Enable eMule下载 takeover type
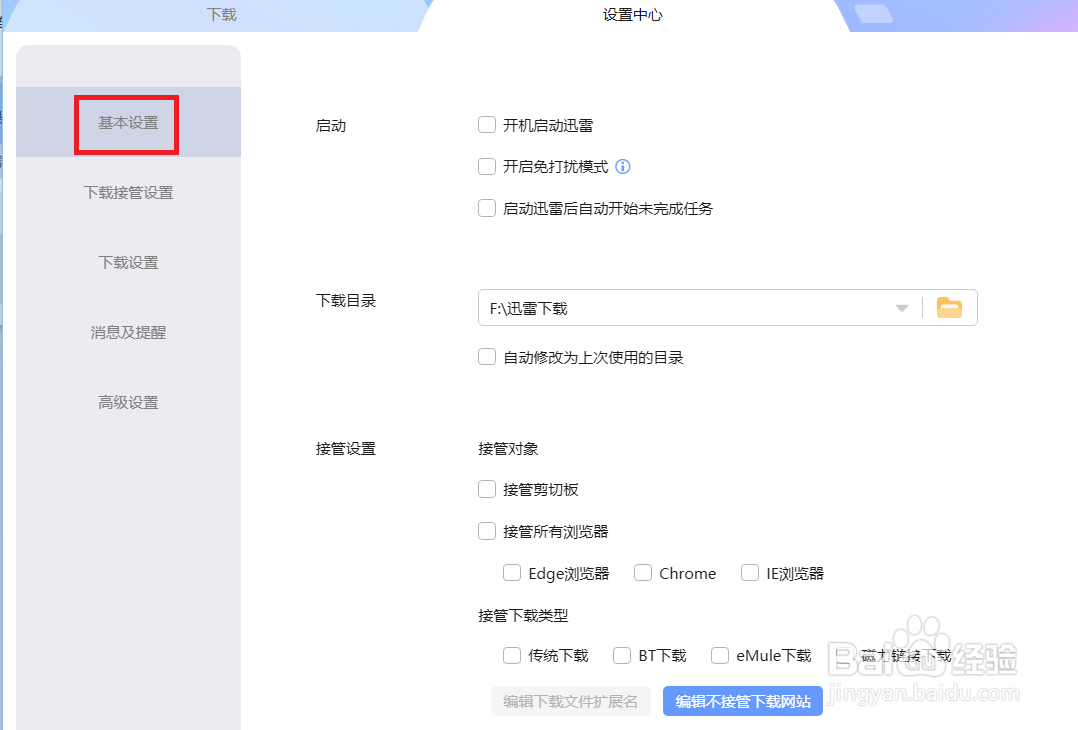This screenshot has width=1078, height=730. click(x=719, y=655)
